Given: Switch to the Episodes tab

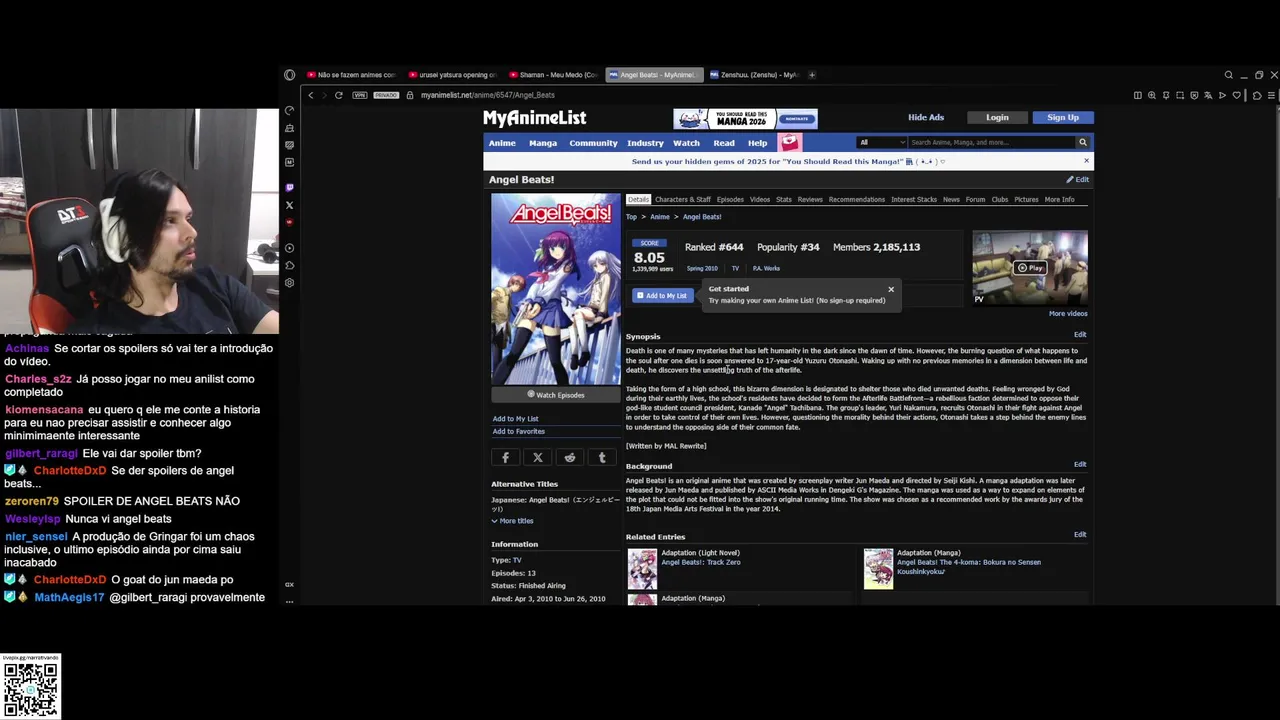Looking at the screenshot, I should (x=730, y=199).
